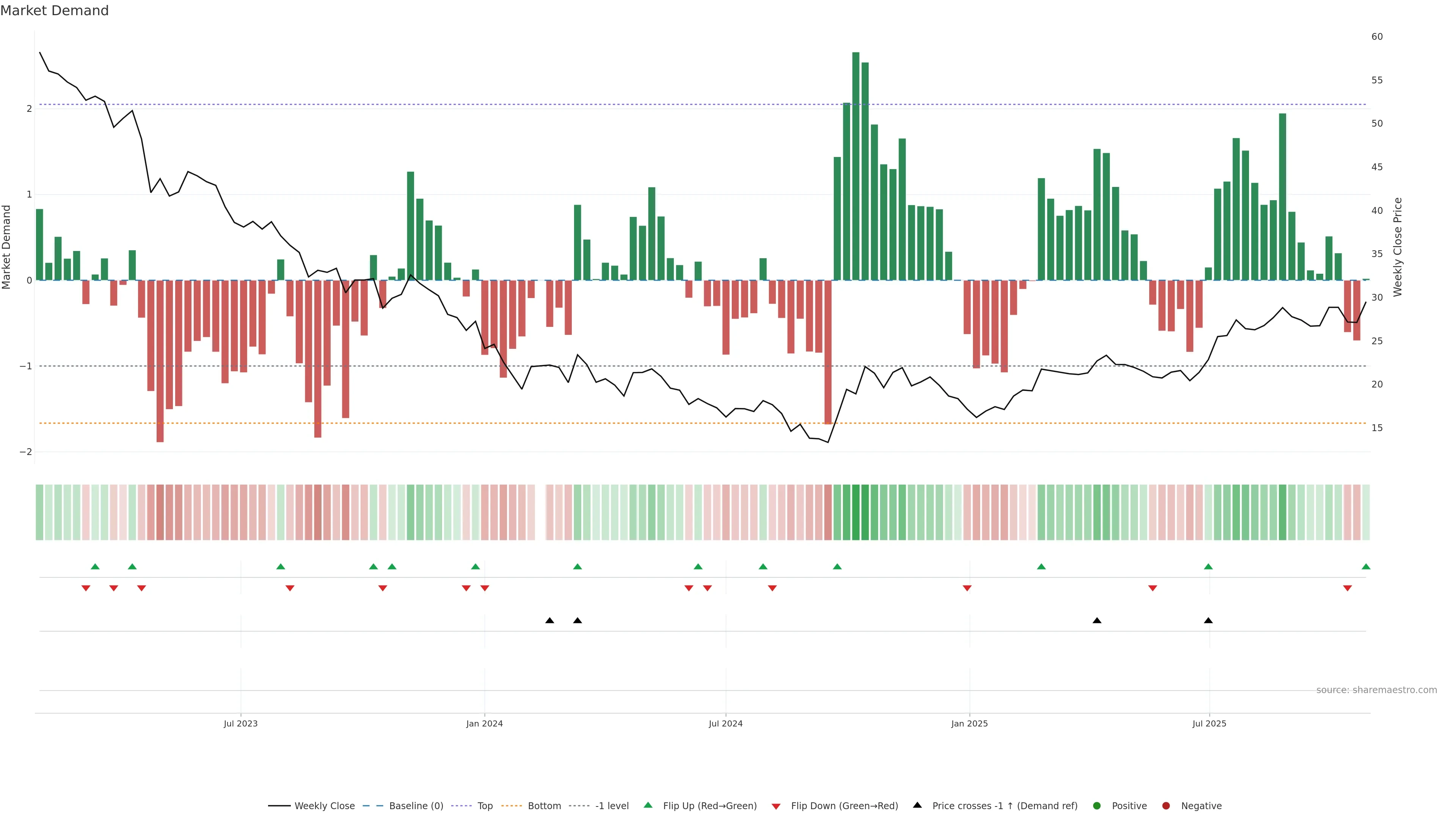Click the green Positive legend circle
Screen dimensions: 1456x819
(1097, 805)
